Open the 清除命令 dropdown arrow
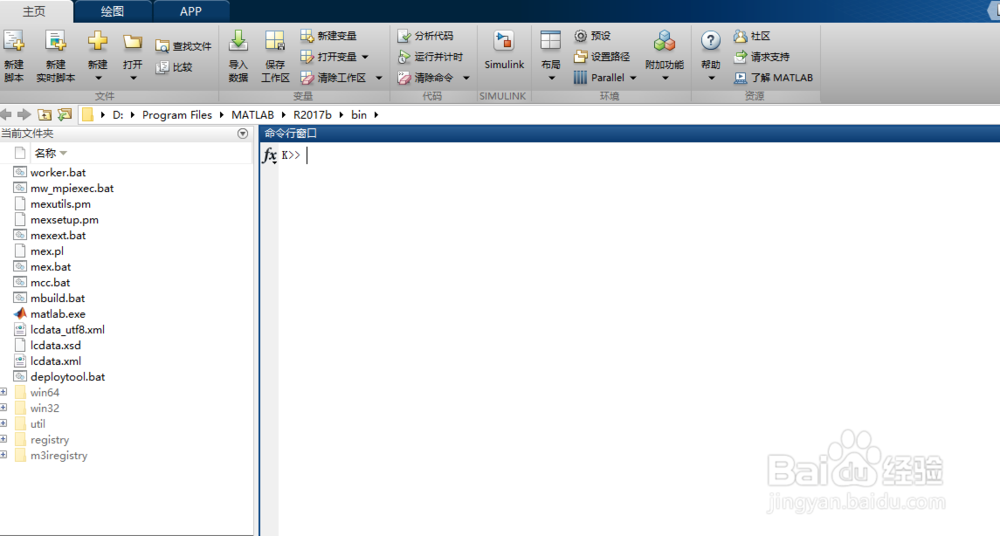 pyautogui.click(x=466, y=78)
